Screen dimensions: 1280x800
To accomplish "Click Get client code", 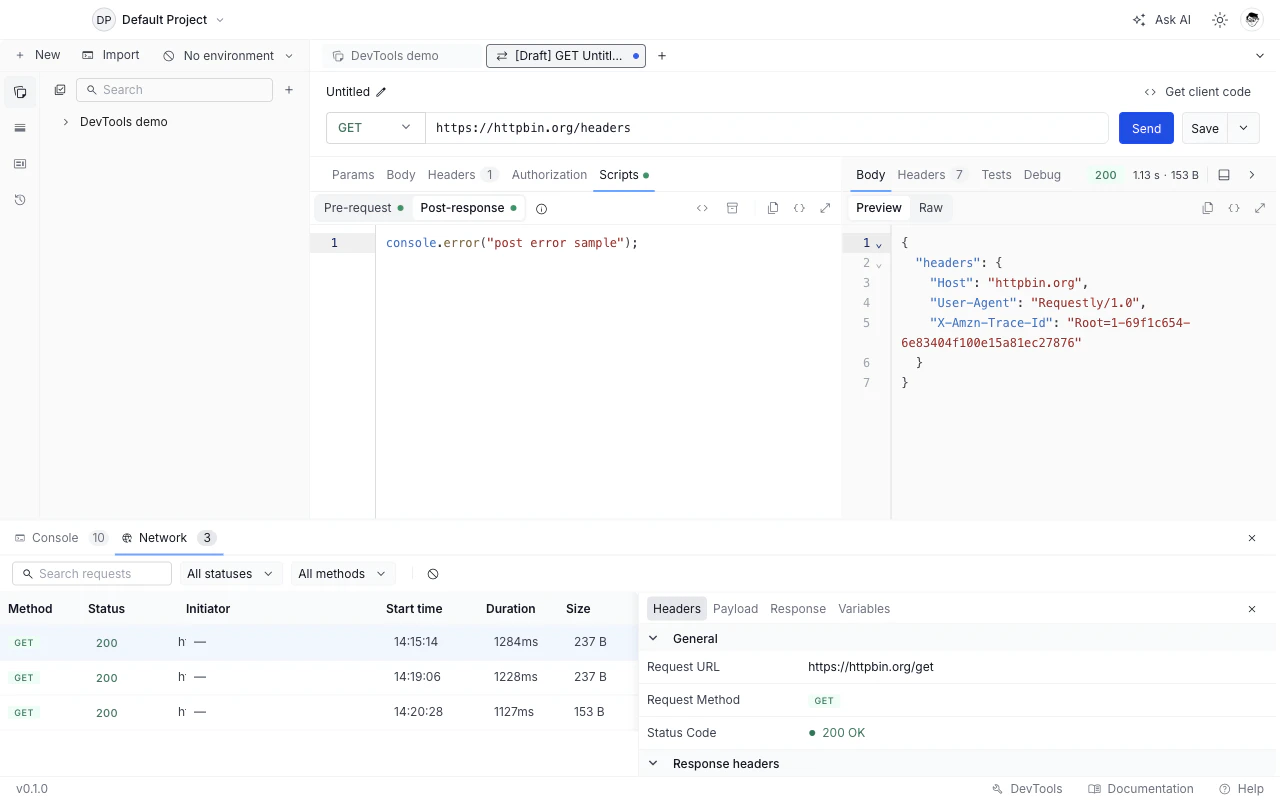I will 1197,92.
